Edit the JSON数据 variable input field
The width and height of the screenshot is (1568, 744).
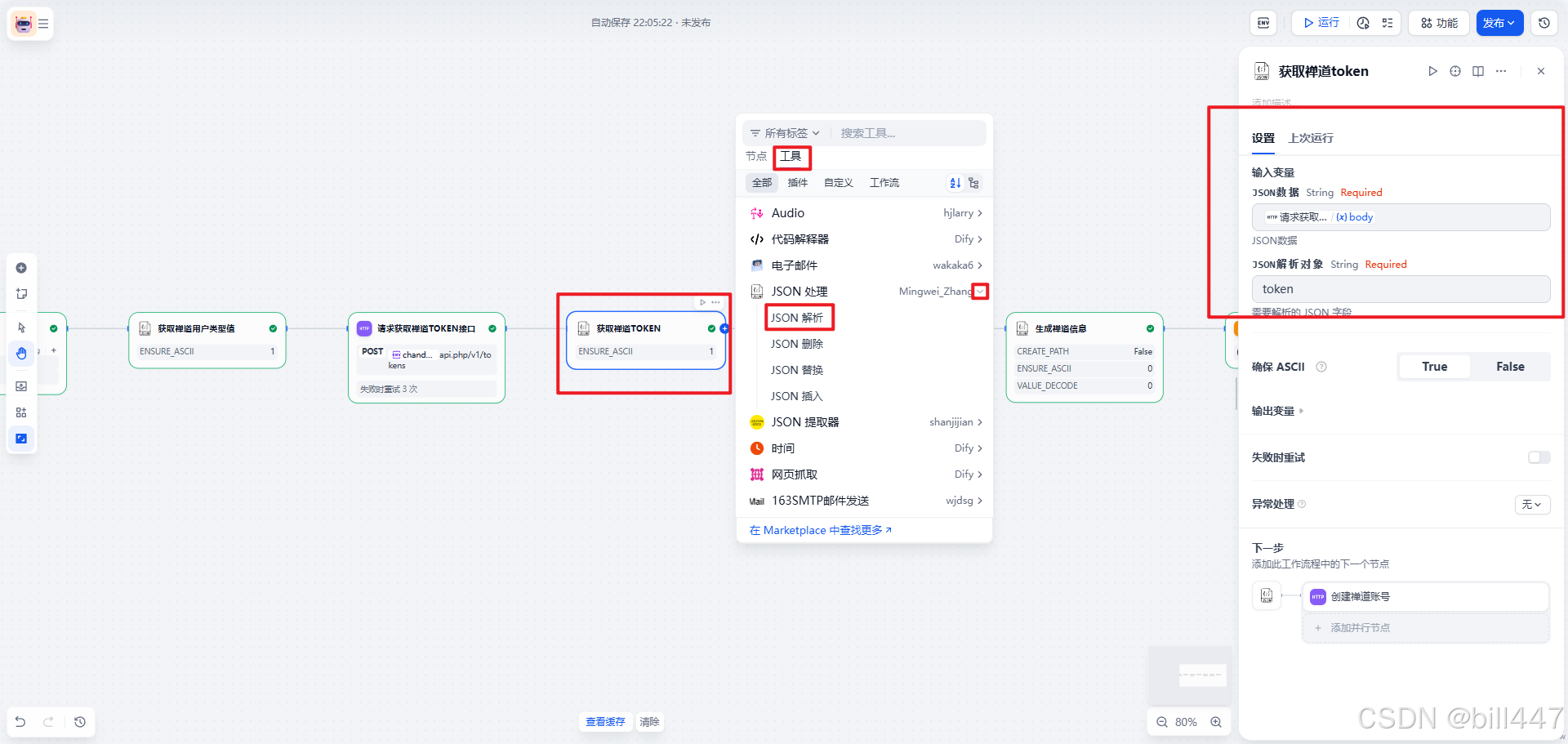[x=1401, y=217]
